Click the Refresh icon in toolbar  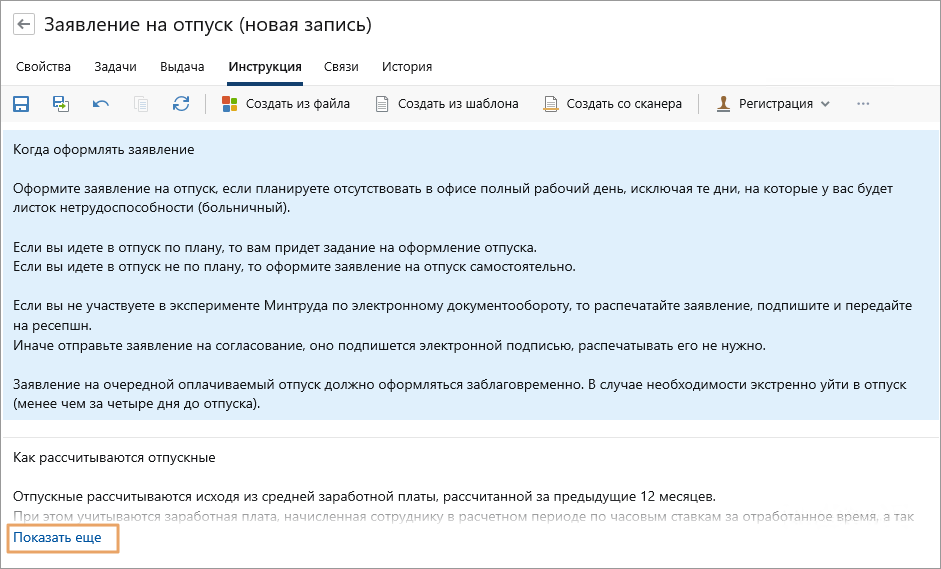click(181, 104)
